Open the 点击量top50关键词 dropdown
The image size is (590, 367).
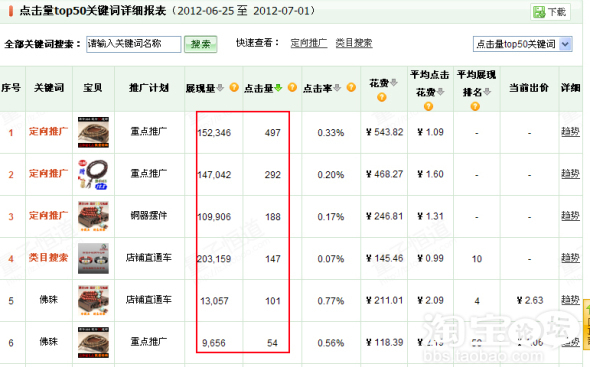click(523, 44)
